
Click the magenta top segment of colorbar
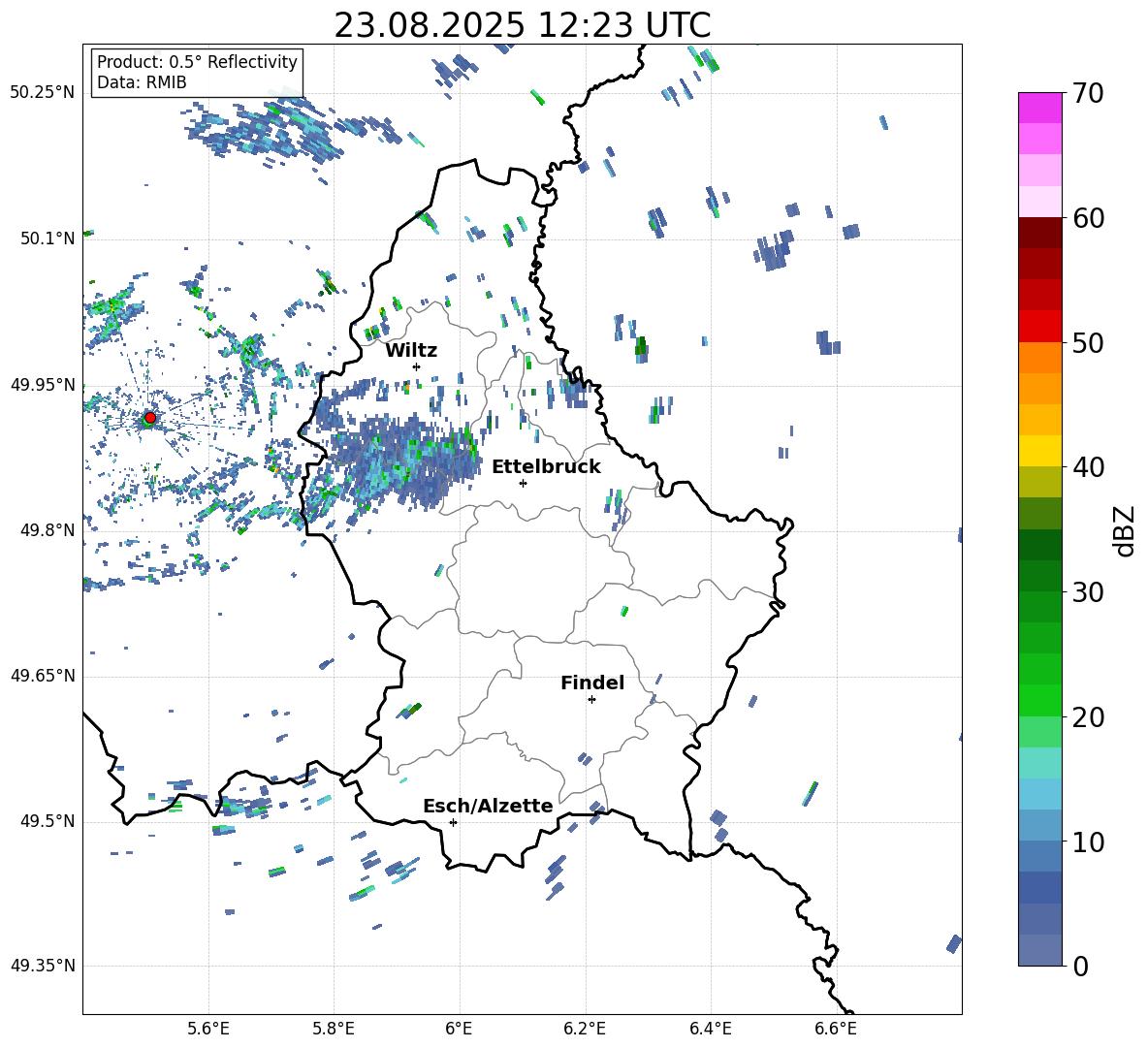[1040, 109]
